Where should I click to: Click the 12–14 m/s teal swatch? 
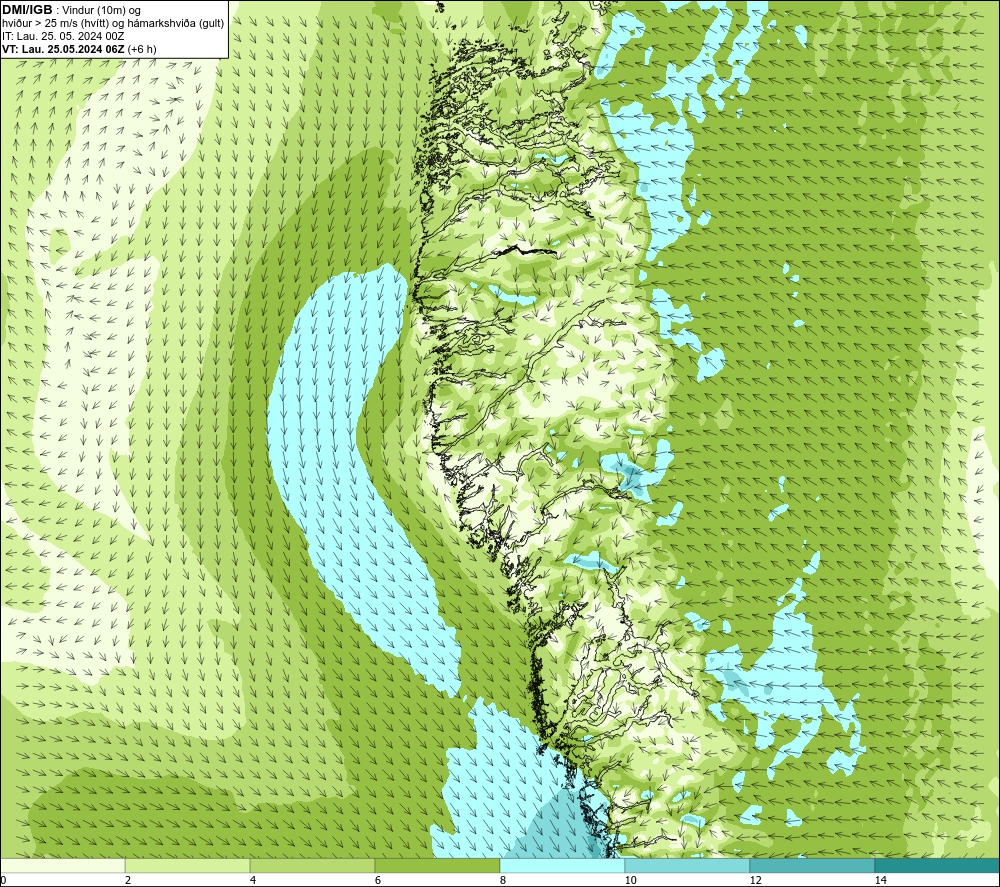coord(812,865)
